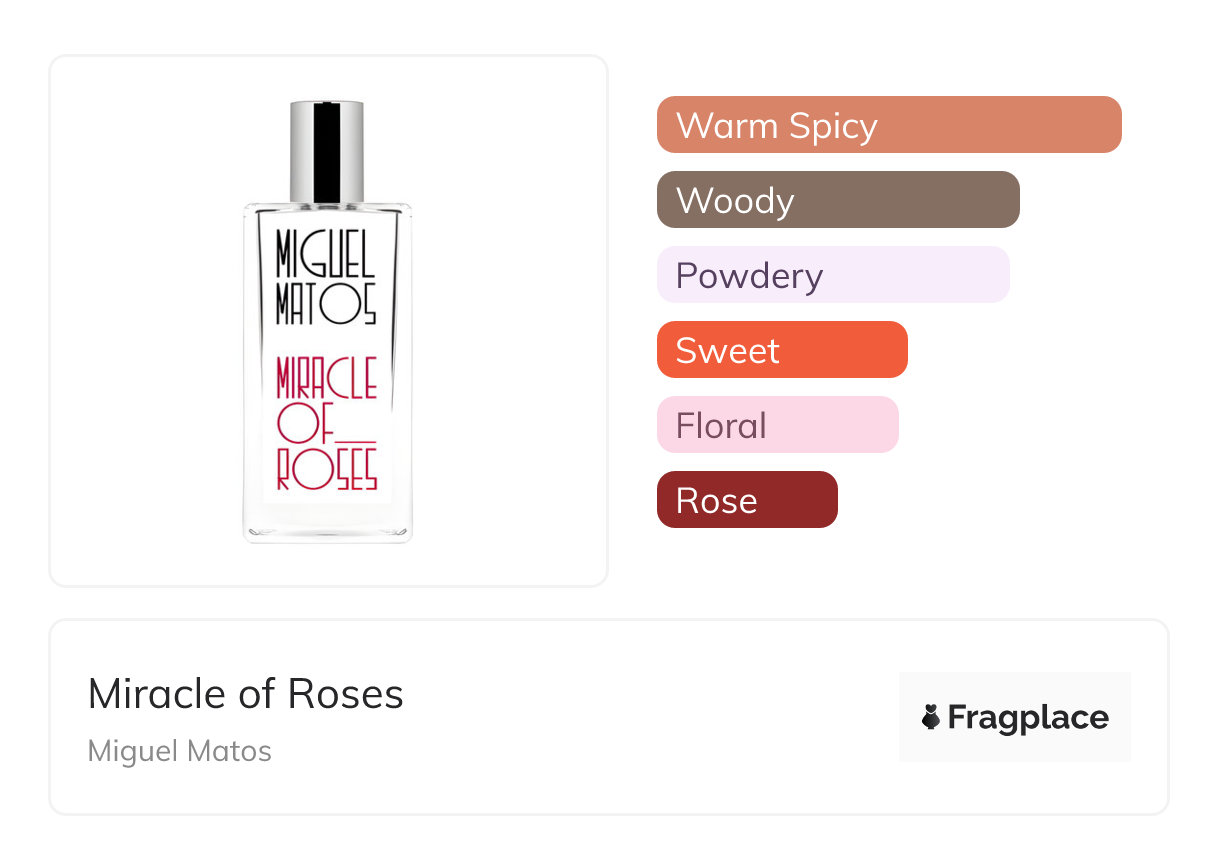
Task: Select the Warm Spicy accord bar
Action: 888,125
